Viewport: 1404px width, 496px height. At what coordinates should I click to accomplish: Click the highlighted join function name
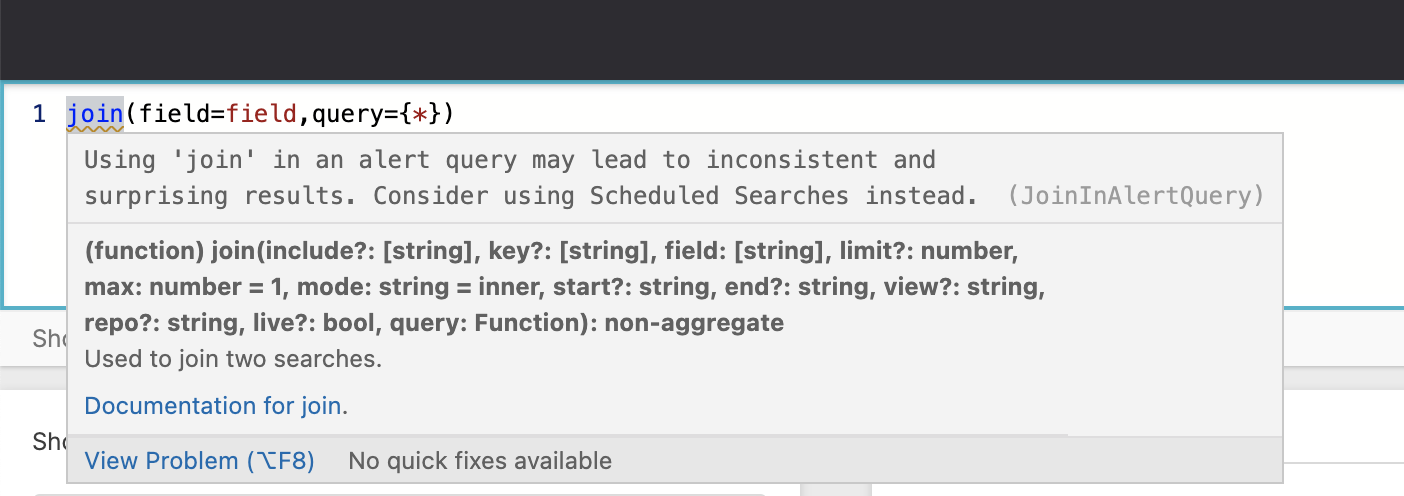point(95,114)
